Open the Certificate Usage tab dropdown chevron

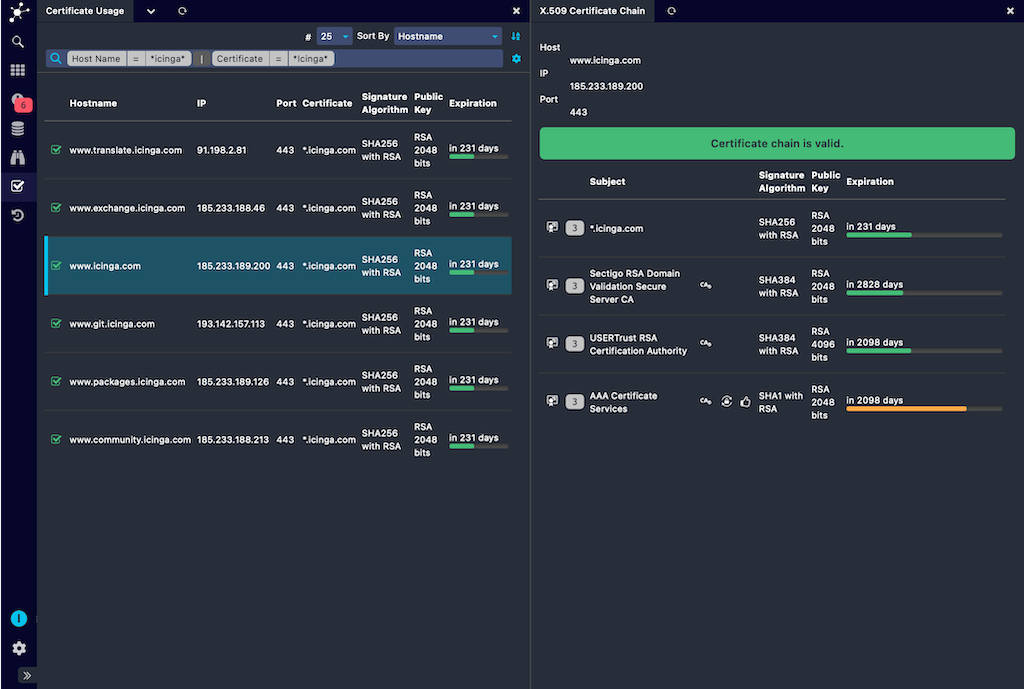(151, 11)
